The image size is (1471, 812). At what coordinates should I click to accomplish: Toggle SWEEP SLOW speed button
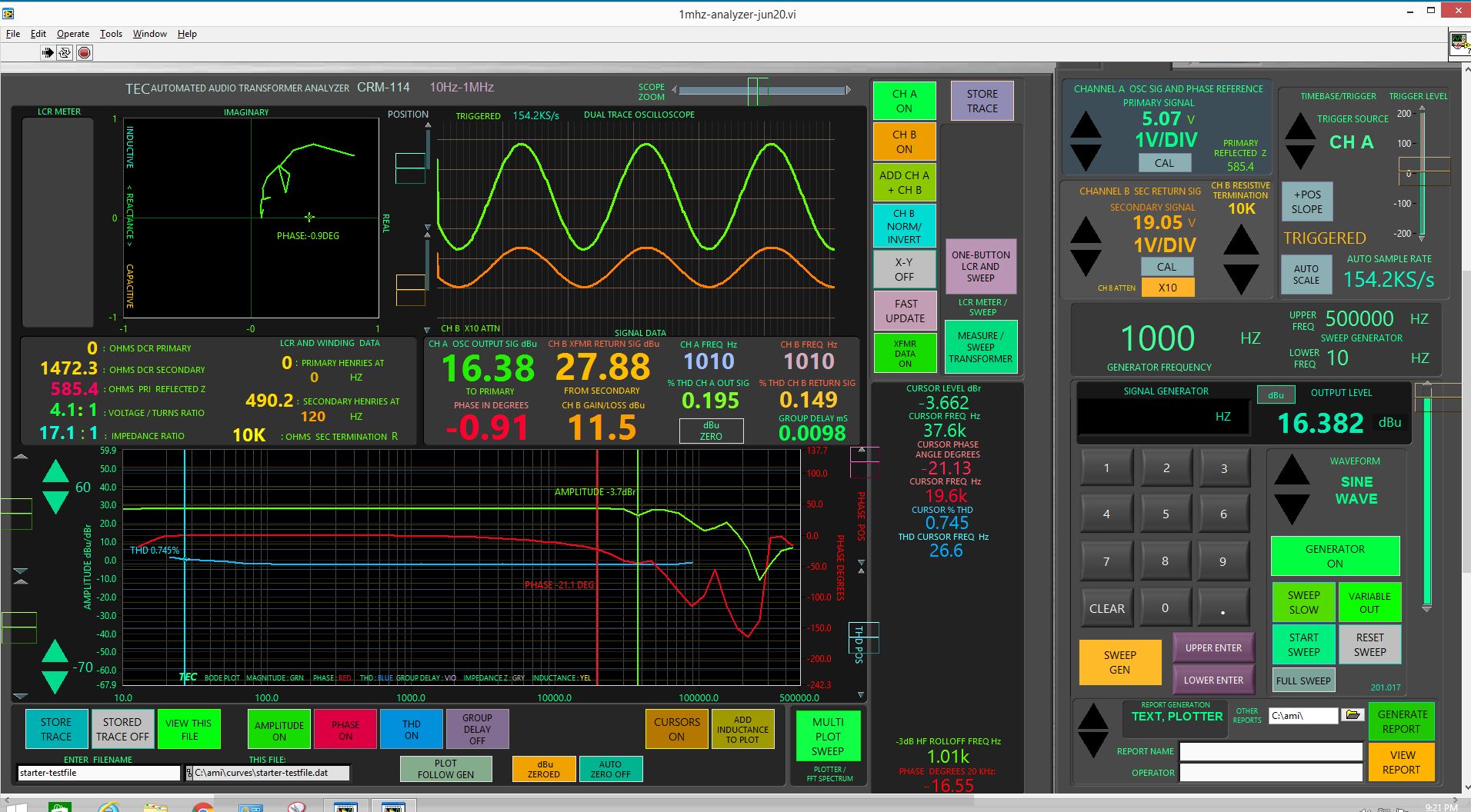click(1303, 602)
